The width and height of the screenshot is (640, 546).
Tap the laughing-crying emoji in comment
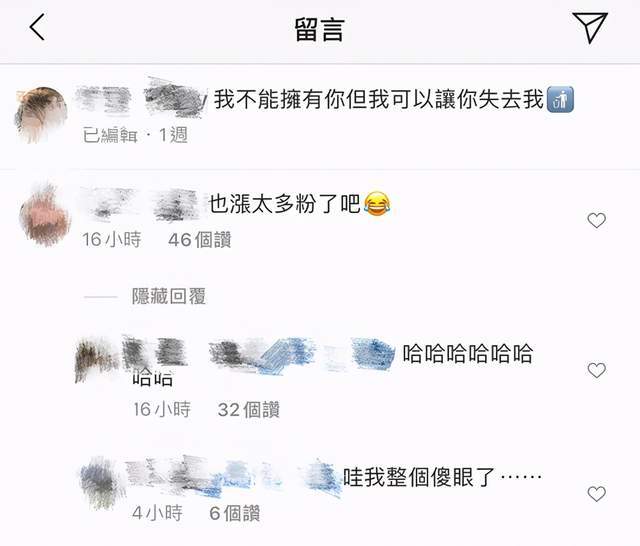[376, 203]
